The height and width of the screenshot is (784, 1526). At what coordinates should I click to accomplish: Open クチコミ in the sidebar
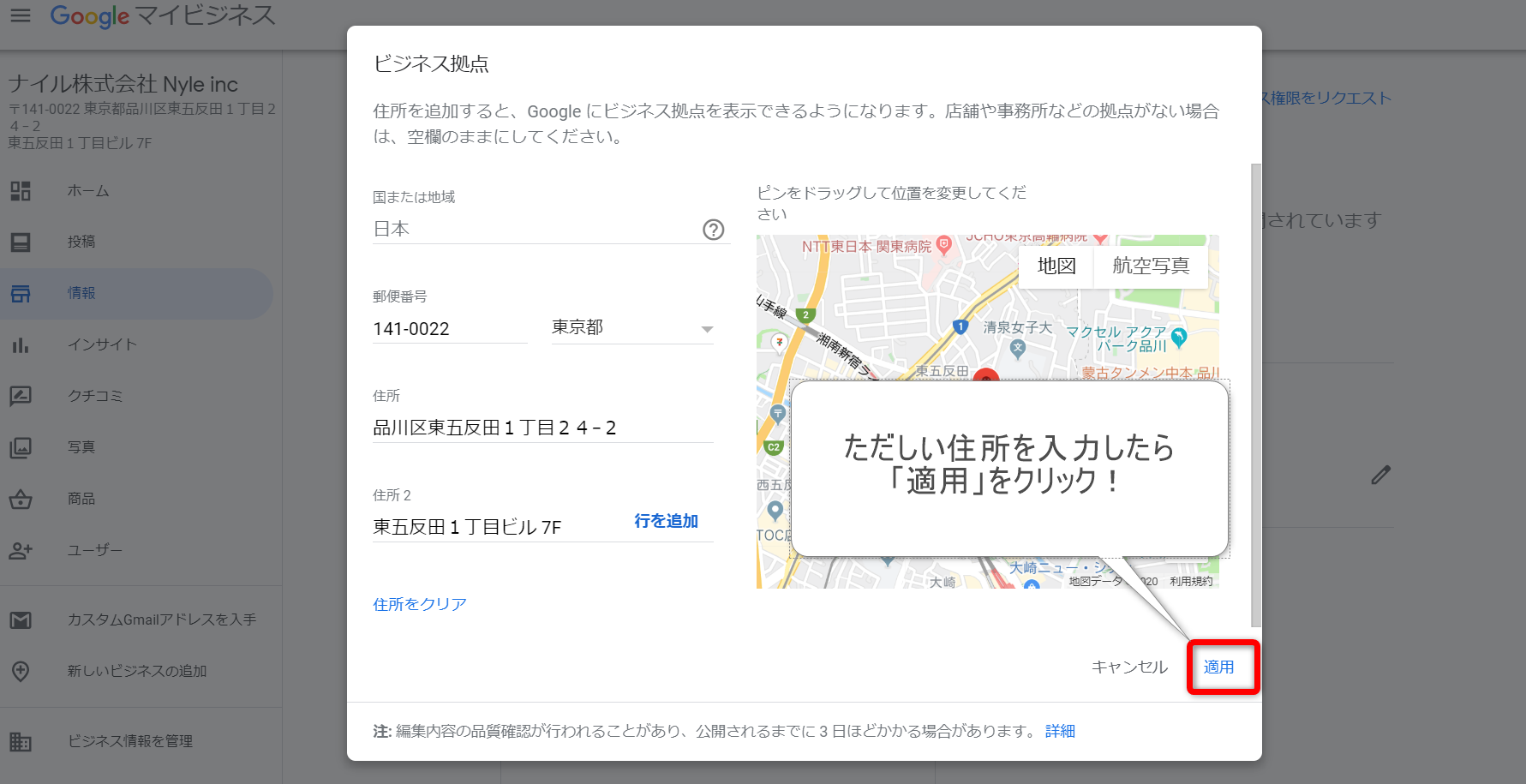click(x=95, y=396)
